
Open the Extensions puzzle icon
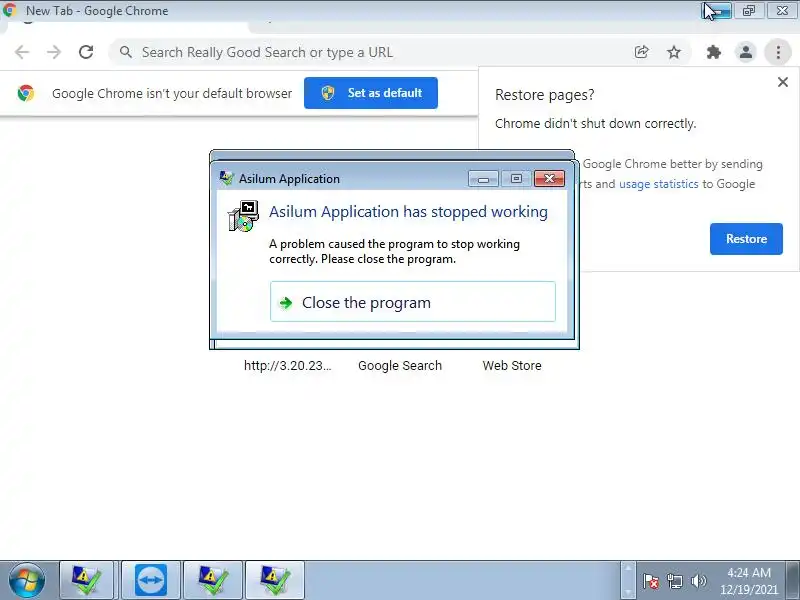[713, 52]
